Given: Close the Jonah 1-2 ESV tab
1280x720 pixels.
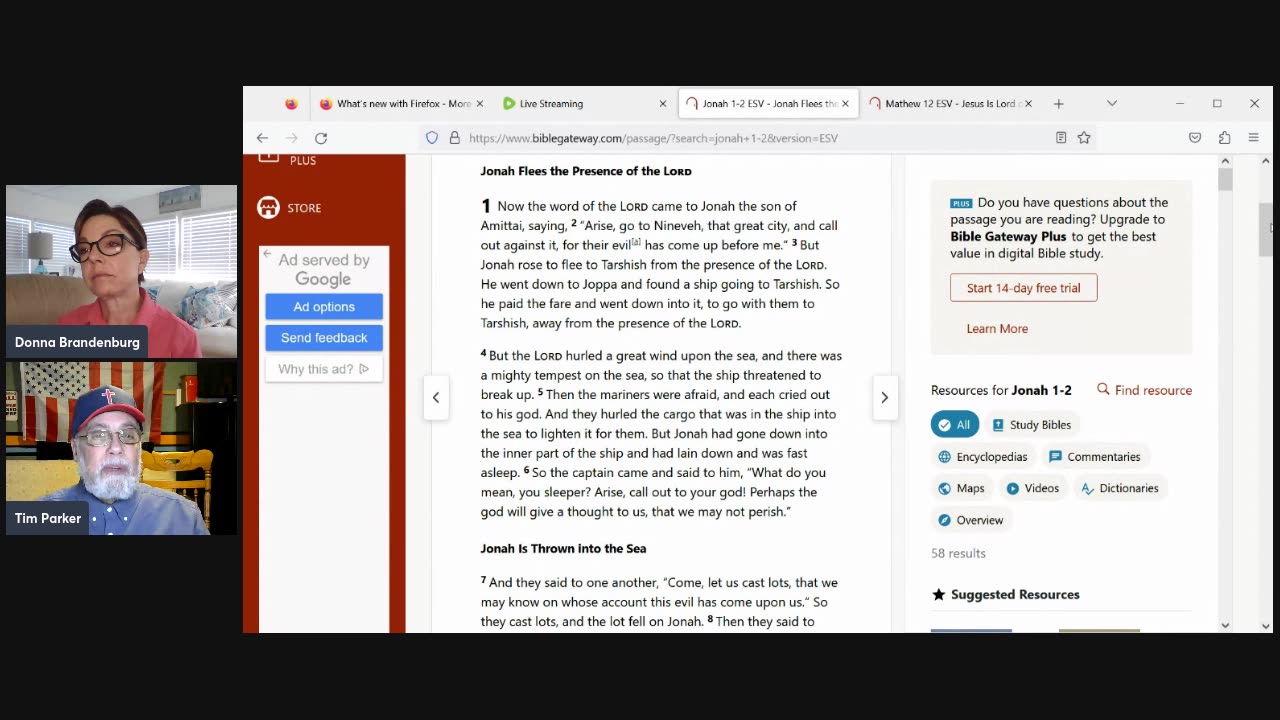Looking at the screenshot, I should click(x=845, y=104).
